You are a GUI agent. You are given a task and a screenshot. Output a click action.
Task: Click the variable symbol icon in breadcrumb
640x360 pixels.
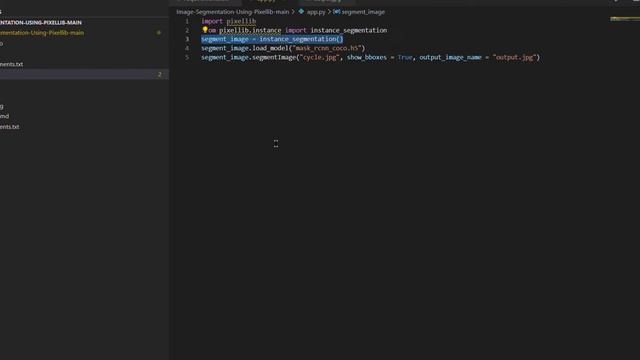pyautogui.click(x=337, y=11)
